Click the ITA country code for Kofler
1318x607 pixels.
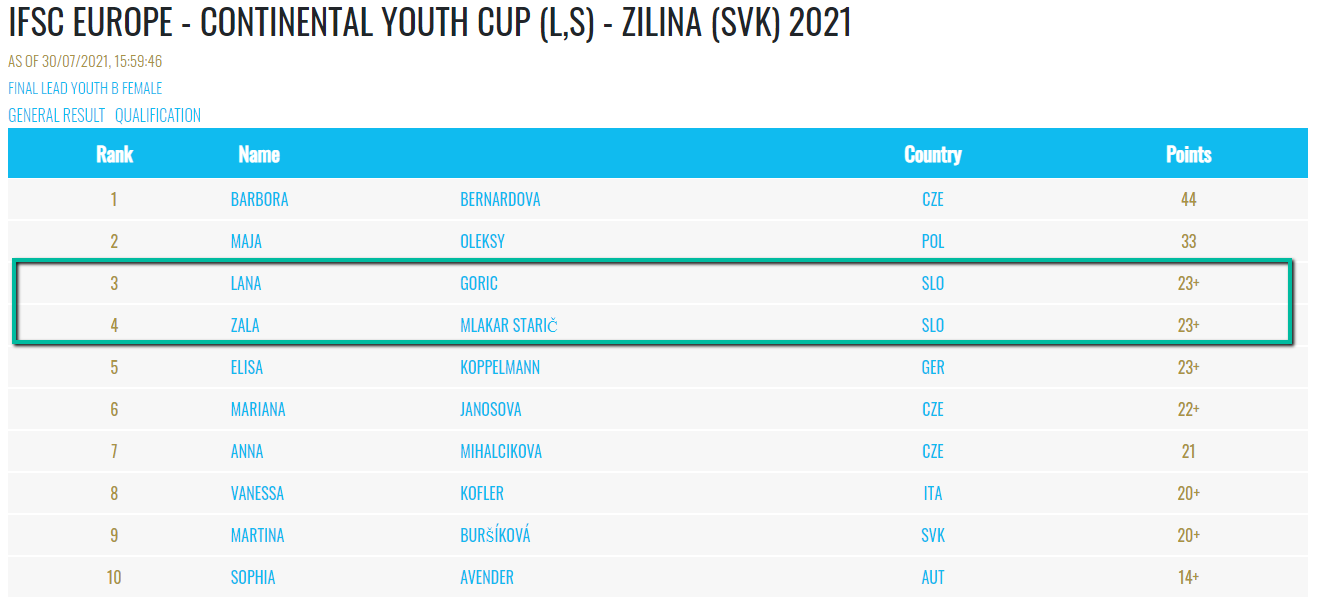click(933, 493)
